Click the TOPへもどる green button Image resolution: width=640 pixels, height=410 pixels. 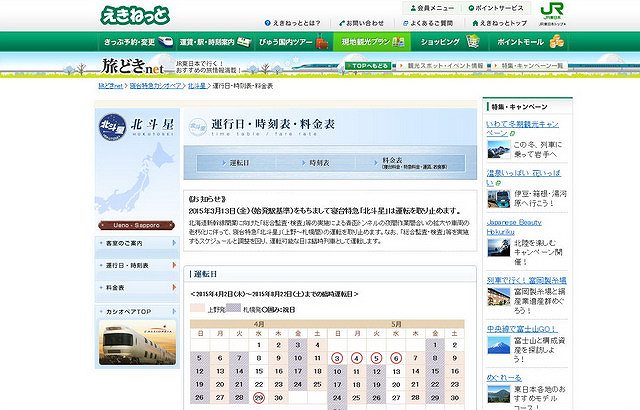(367, 66)
